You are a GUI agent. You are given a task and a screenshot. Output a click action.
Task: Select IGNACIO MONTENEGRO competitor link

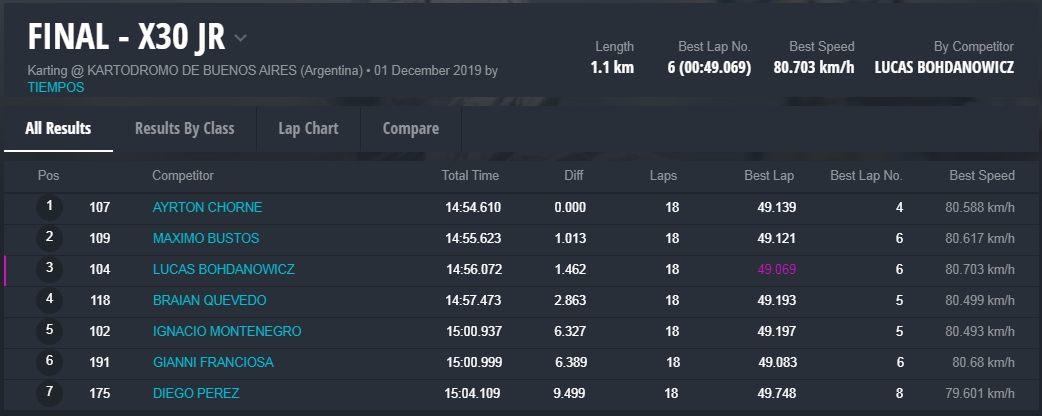point(226,332)
